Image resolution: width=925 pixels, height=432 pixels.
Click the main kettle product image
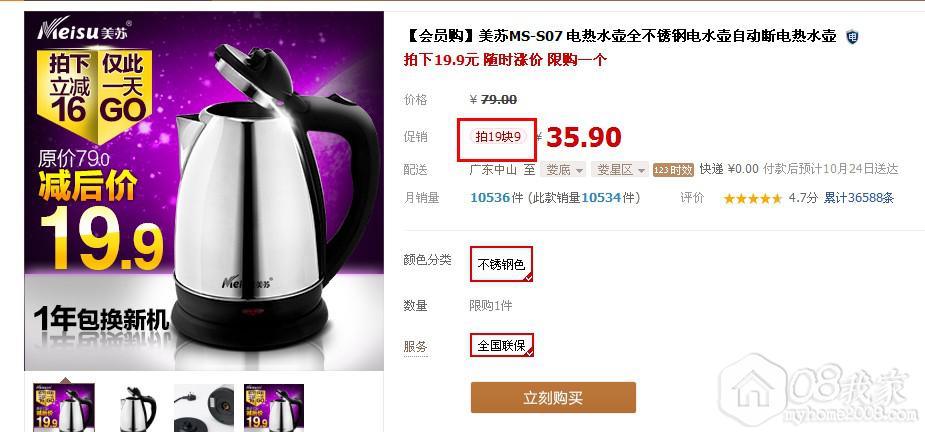click(204, 191)
